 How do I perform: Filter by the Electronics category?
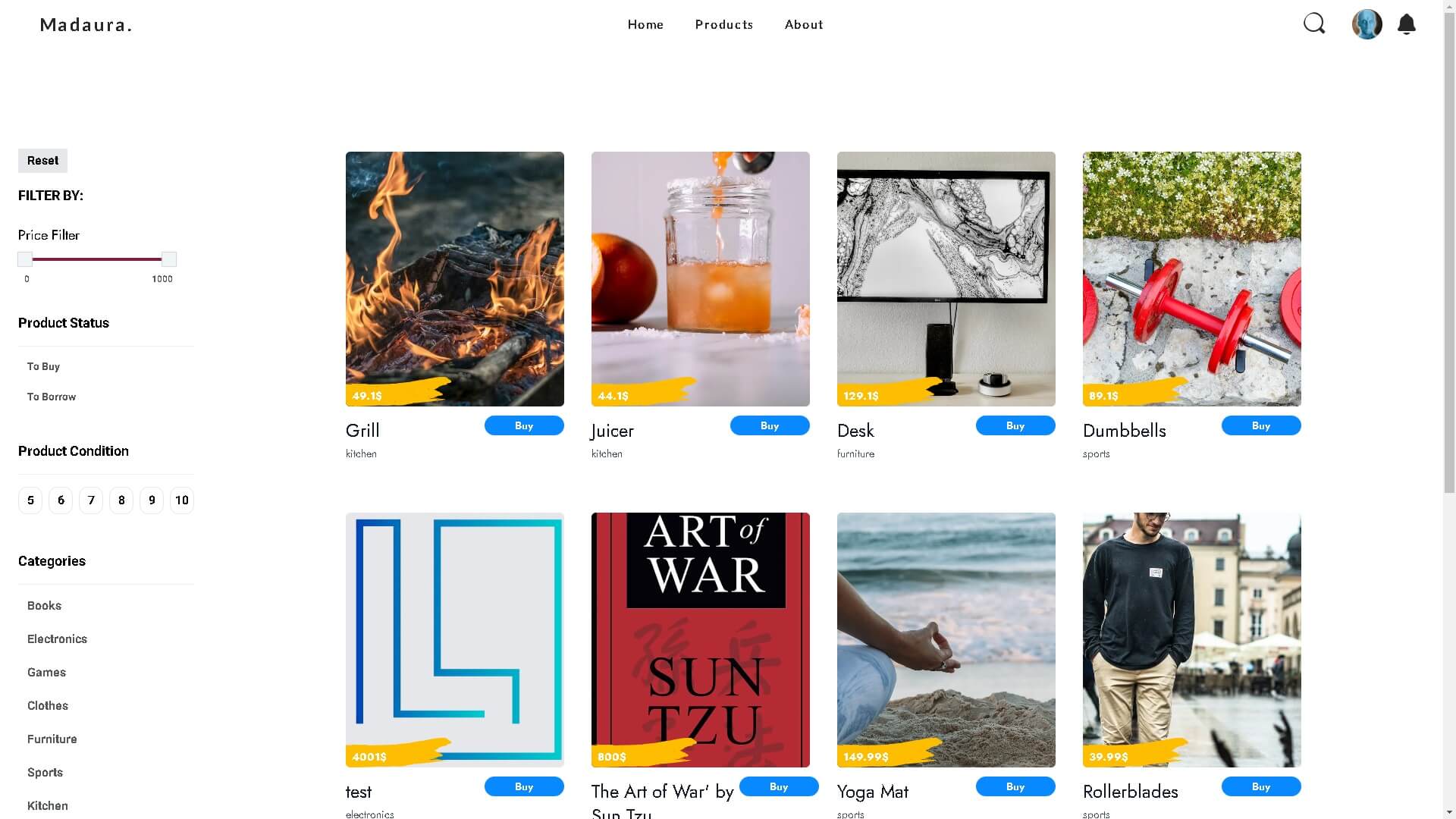(57, 639)
